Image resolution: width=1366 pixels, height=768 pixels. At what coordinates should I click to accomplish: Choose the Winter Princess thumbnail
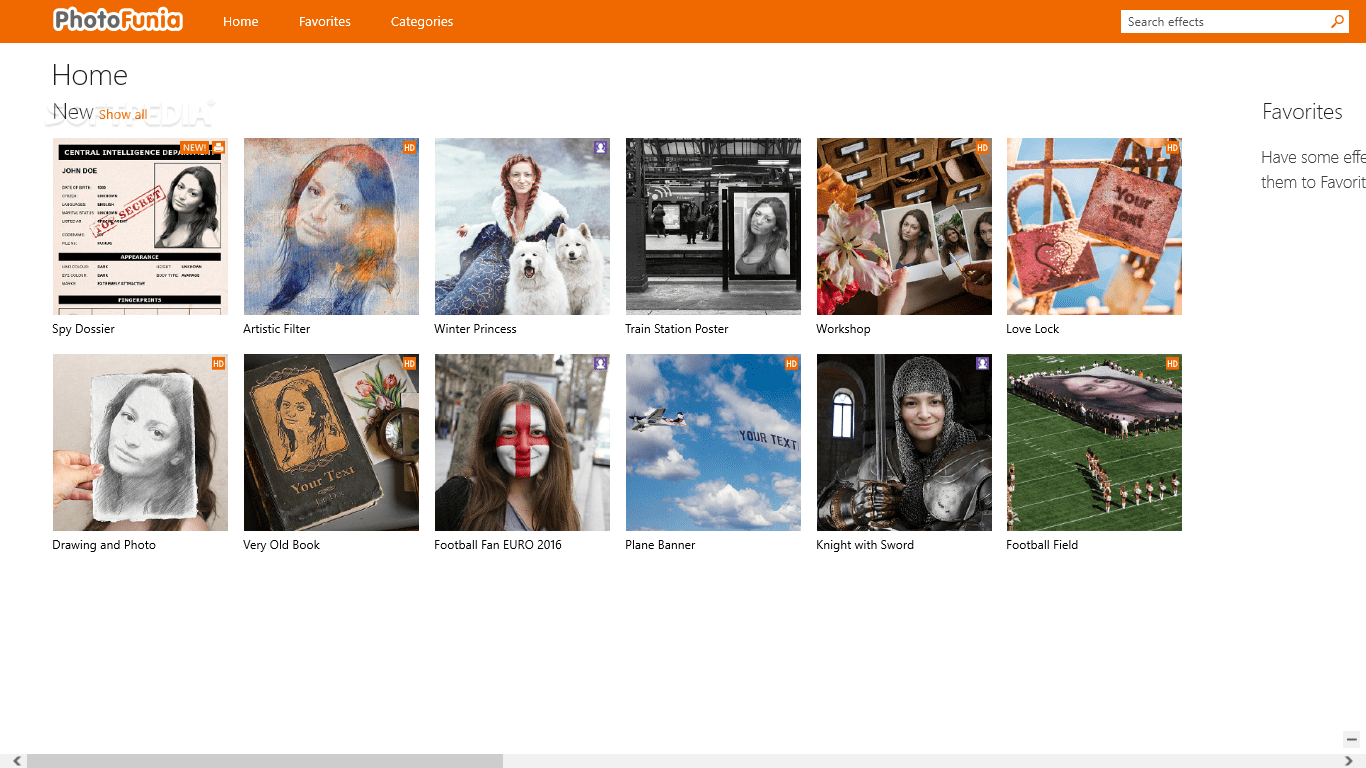point(522,226)
